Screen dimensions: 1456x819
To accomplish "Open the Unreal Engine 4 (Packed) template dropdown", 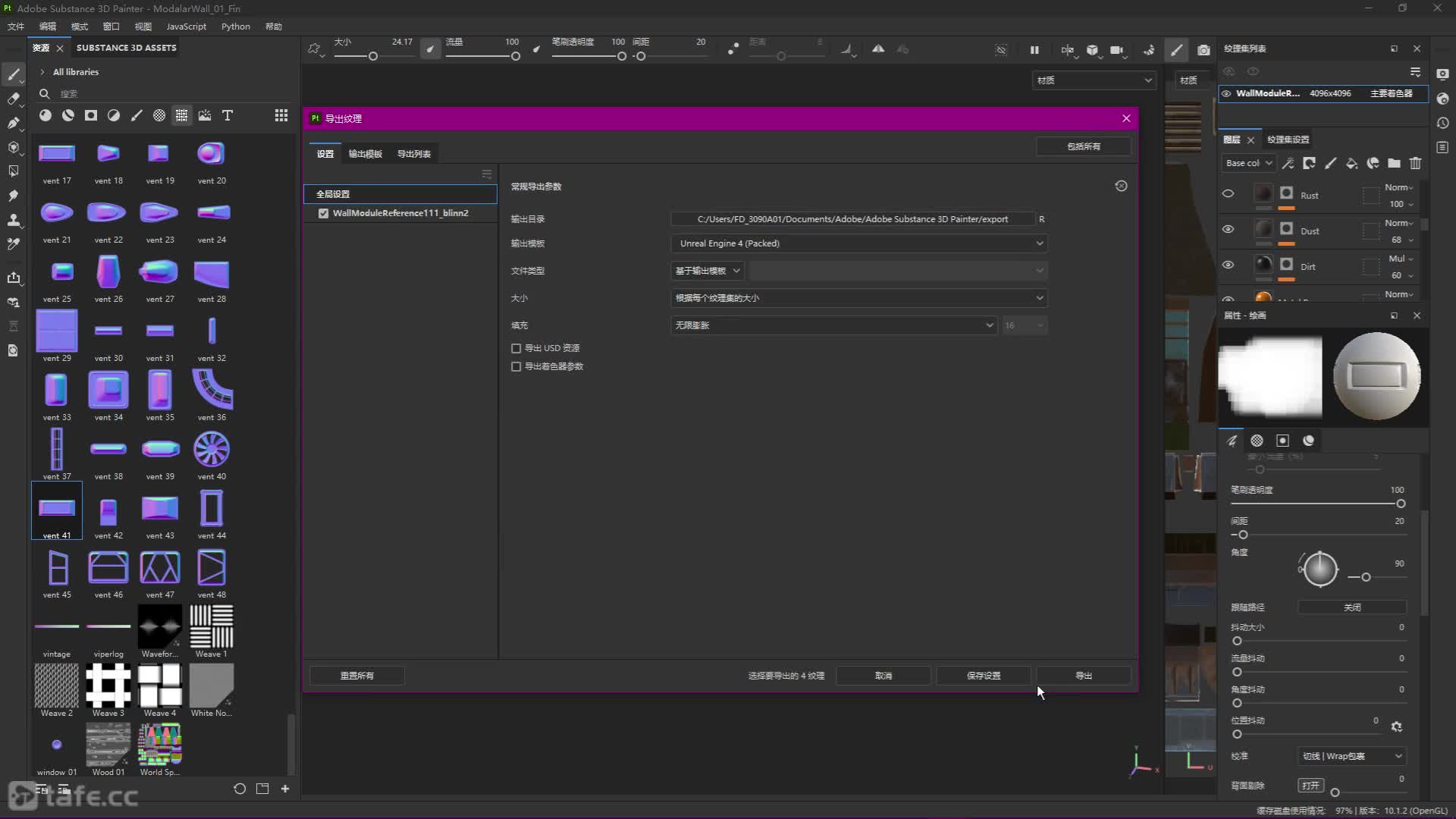I will point(858,243).
